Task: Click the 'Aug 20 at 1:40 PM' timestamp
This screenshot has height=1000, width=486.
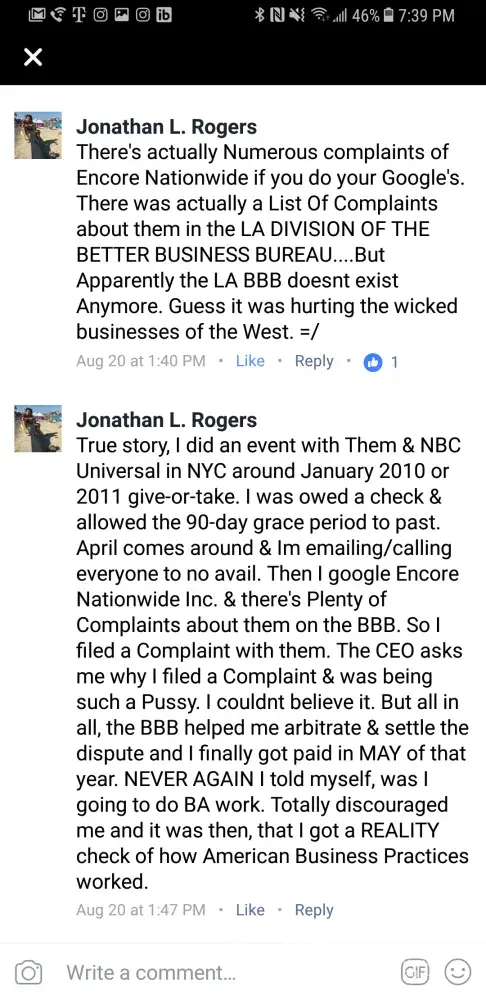Action: 140,361
